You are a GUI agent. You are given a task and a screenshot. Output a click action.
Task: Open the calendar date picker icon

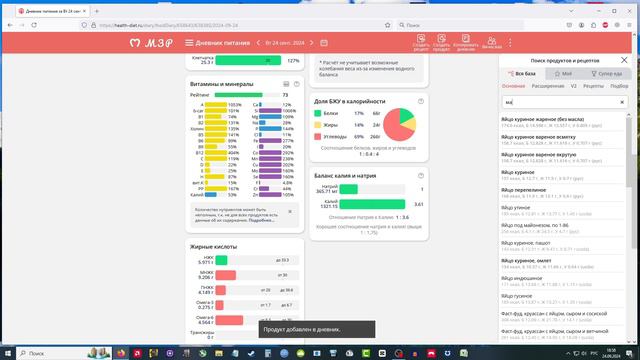click(x=324, y=43)
